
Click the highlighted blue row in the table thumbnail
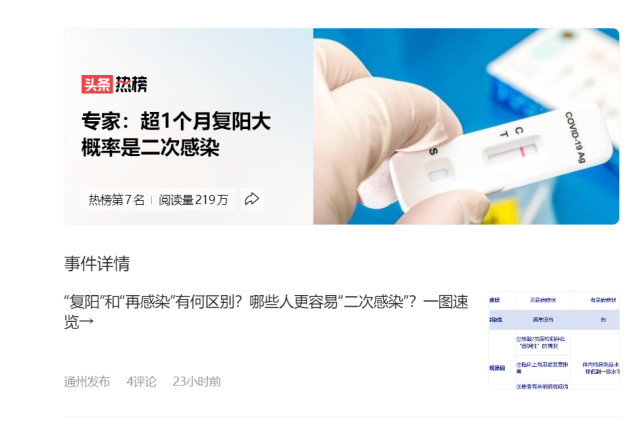tap(554, 320)
